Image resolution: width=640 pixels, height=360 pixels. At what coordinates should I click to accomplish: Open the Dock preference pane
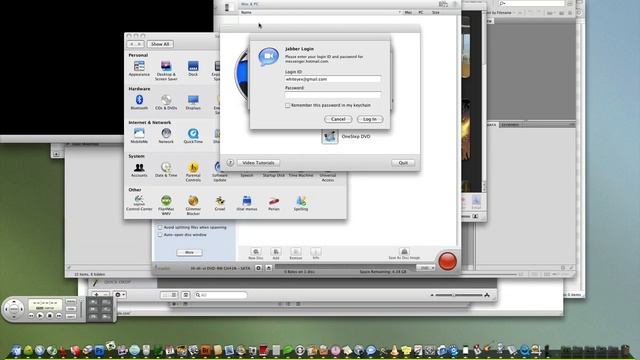coord(193,68)
